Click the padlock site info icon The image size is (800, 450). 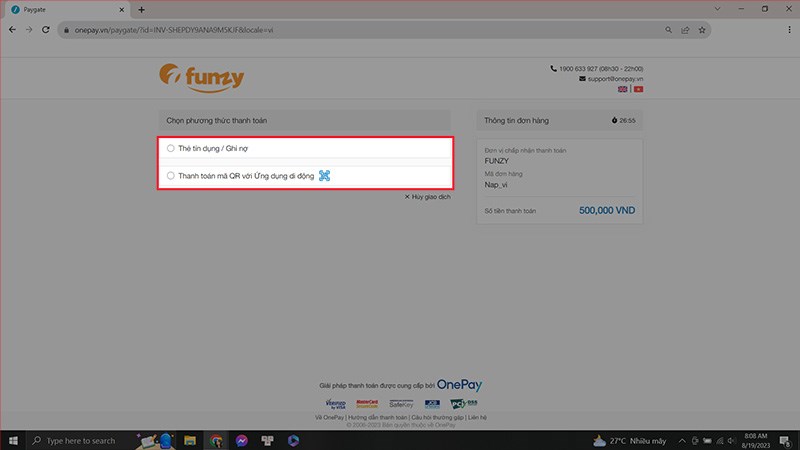point(66,30)
